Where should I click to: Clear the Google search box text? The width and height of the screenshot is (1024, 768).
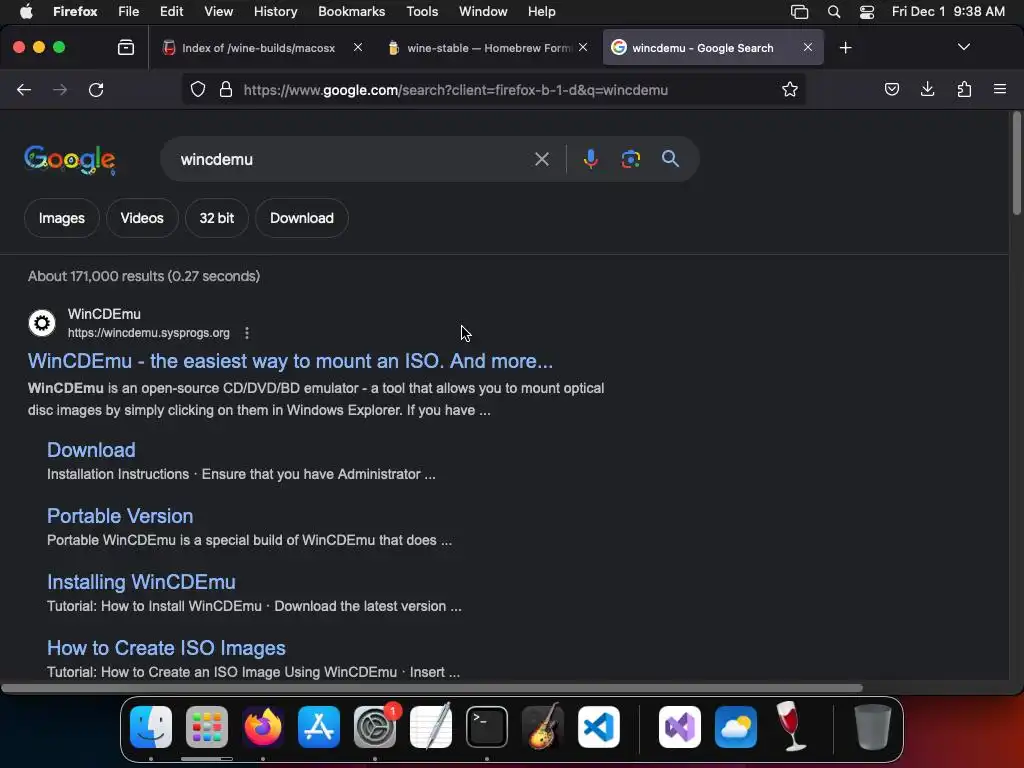coord(541,159)
